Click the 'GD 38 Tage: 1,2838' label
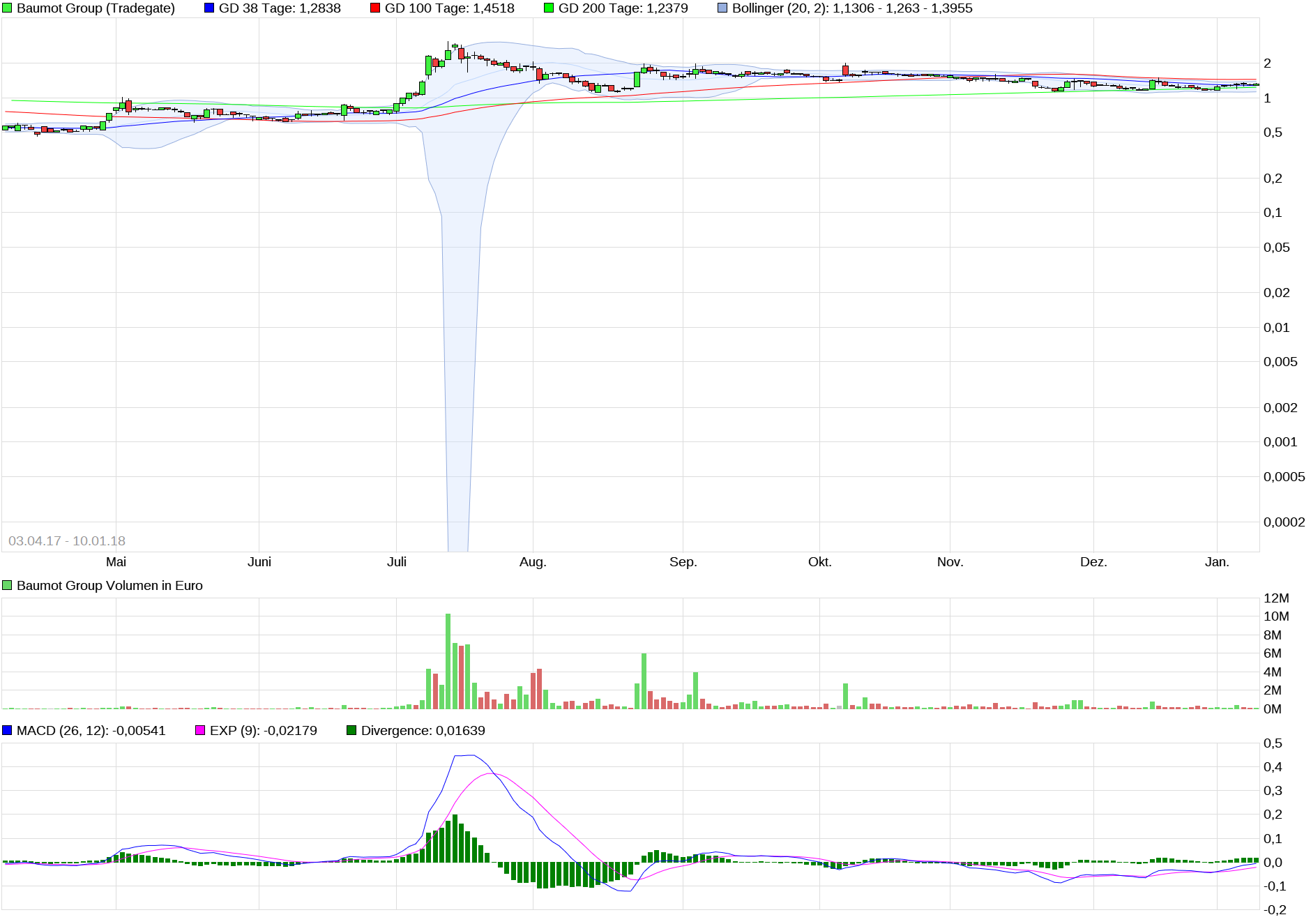Screen dimensions: 1311x924 pyautogui.click(x=280, y=8)
